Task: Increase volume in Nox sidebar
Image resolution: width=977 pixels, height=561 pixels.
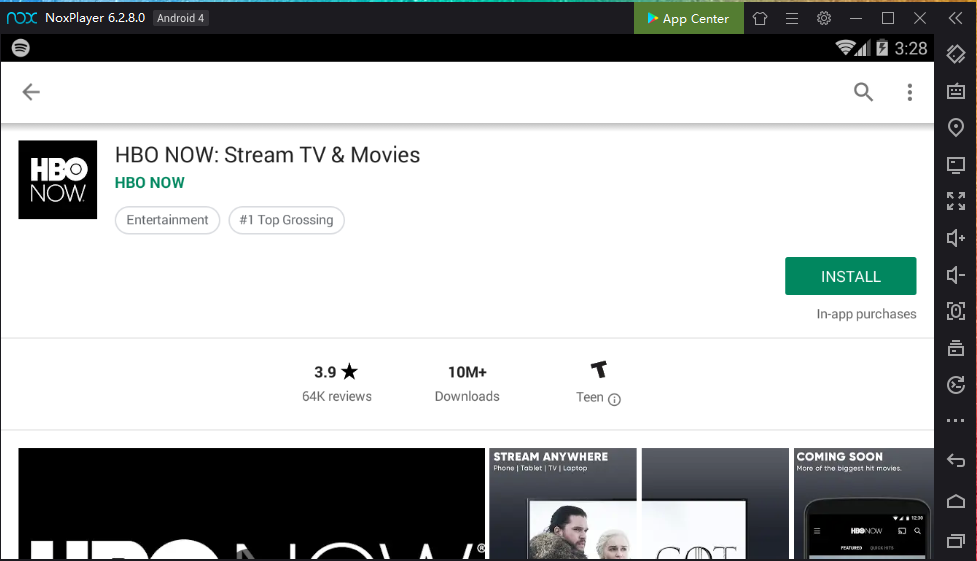Action: [956, 238]
